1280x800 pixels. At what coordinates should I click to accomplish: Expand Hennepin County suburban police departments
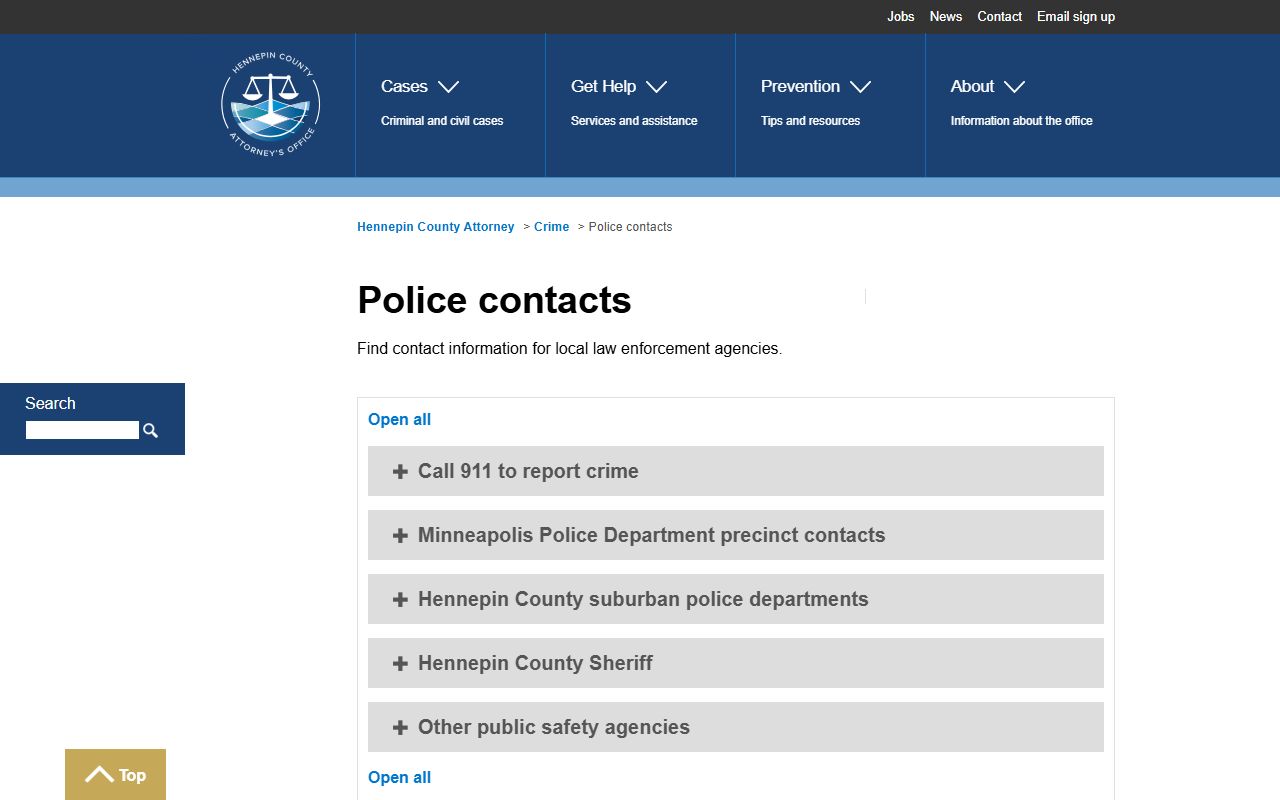pyautogui.click(x=736, y=599)
